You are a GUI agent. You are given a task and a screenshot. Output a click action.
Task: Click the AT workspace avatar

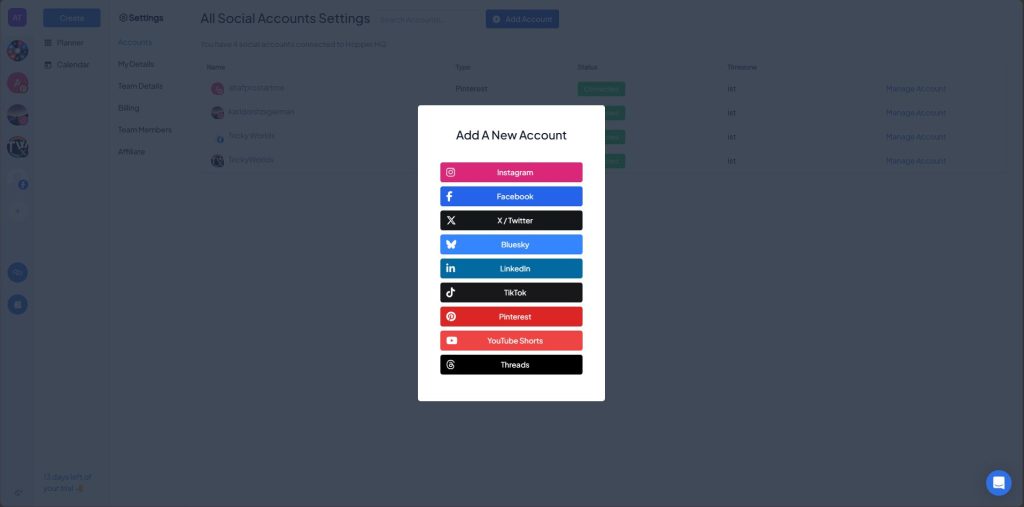coord(17,18)
